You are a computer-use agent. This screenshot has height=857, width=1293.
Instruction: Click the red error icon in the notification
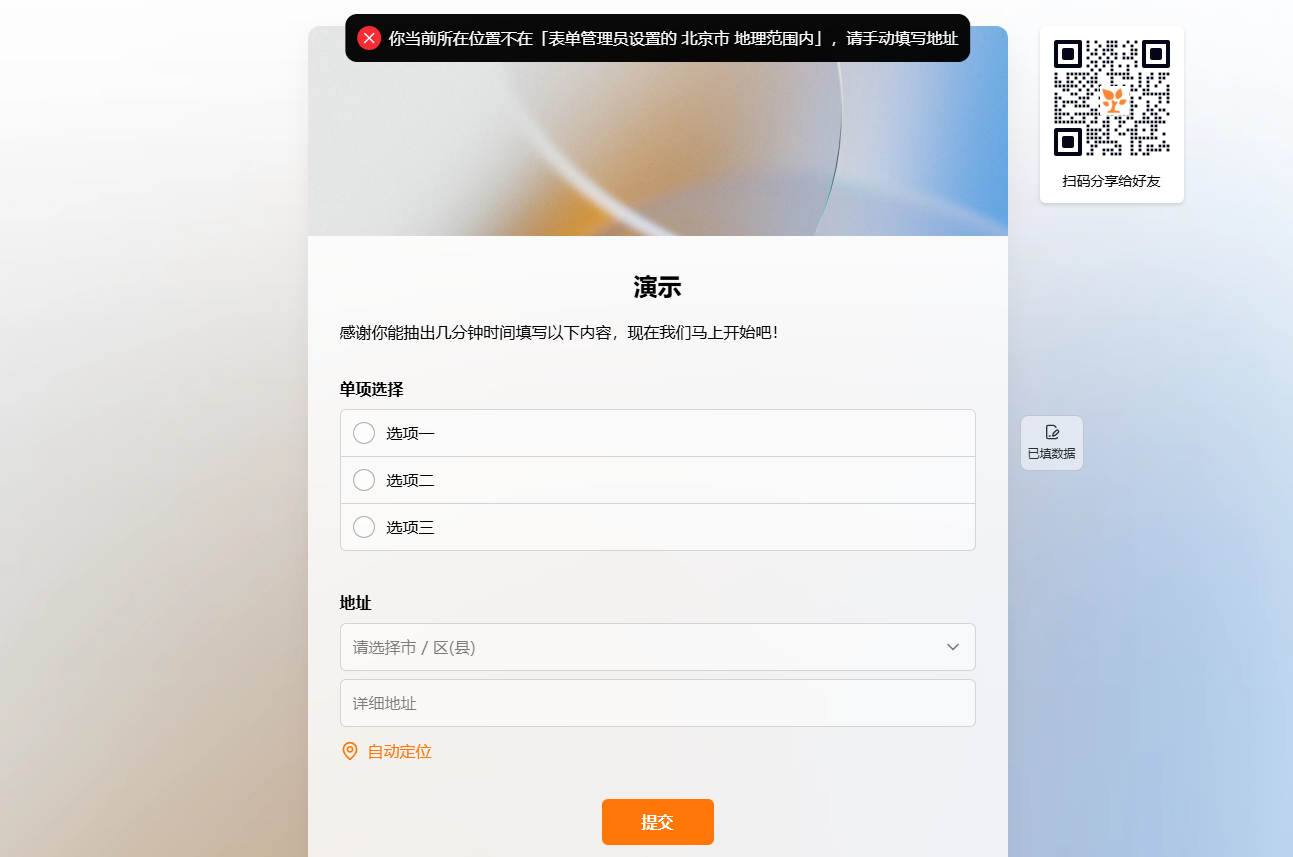369,38
